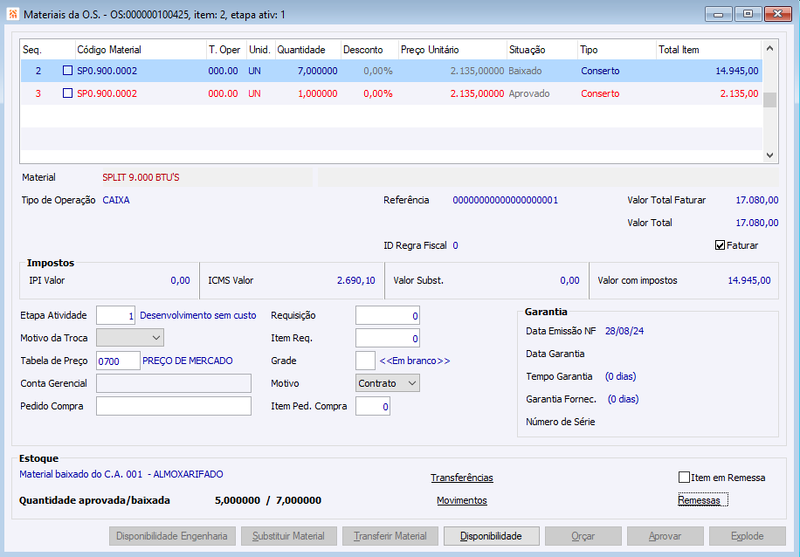Click the Tipo column header
The image size is (800, 557).
point(617,49)
